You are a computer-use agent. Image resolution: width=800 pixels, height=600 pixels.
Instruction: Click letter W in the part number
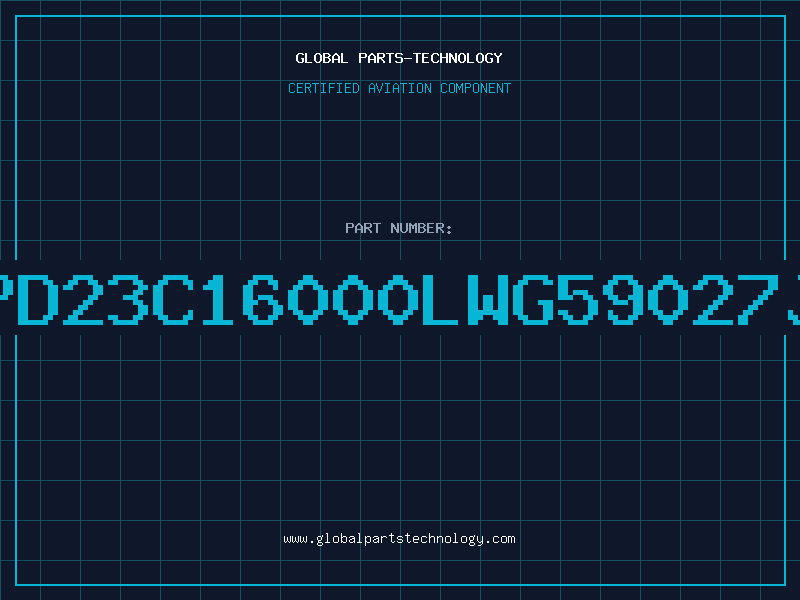(488, 299)
